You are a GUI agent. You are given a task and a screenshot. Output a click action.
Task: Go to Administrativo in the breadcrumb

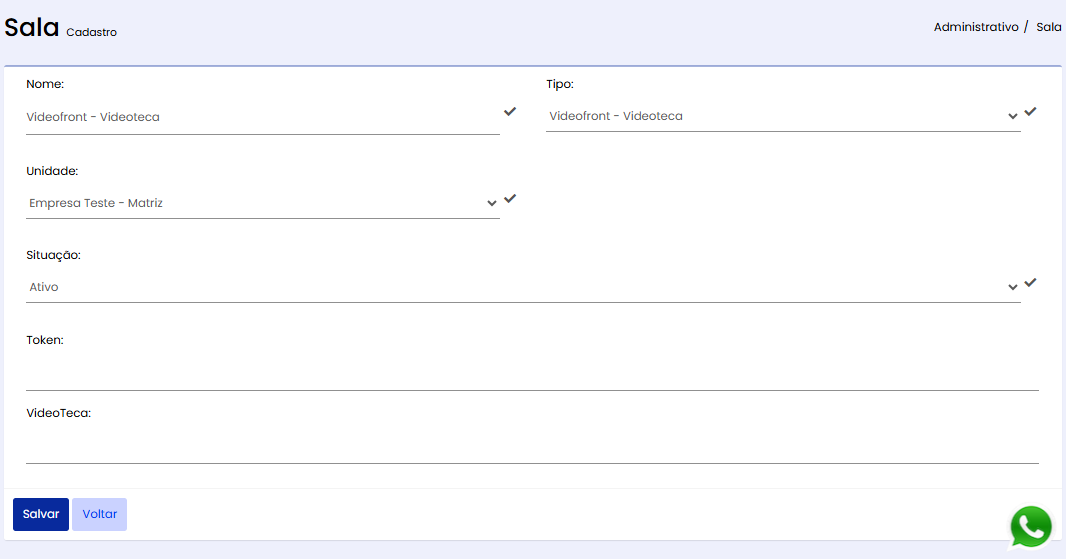[x=976, y=27]
